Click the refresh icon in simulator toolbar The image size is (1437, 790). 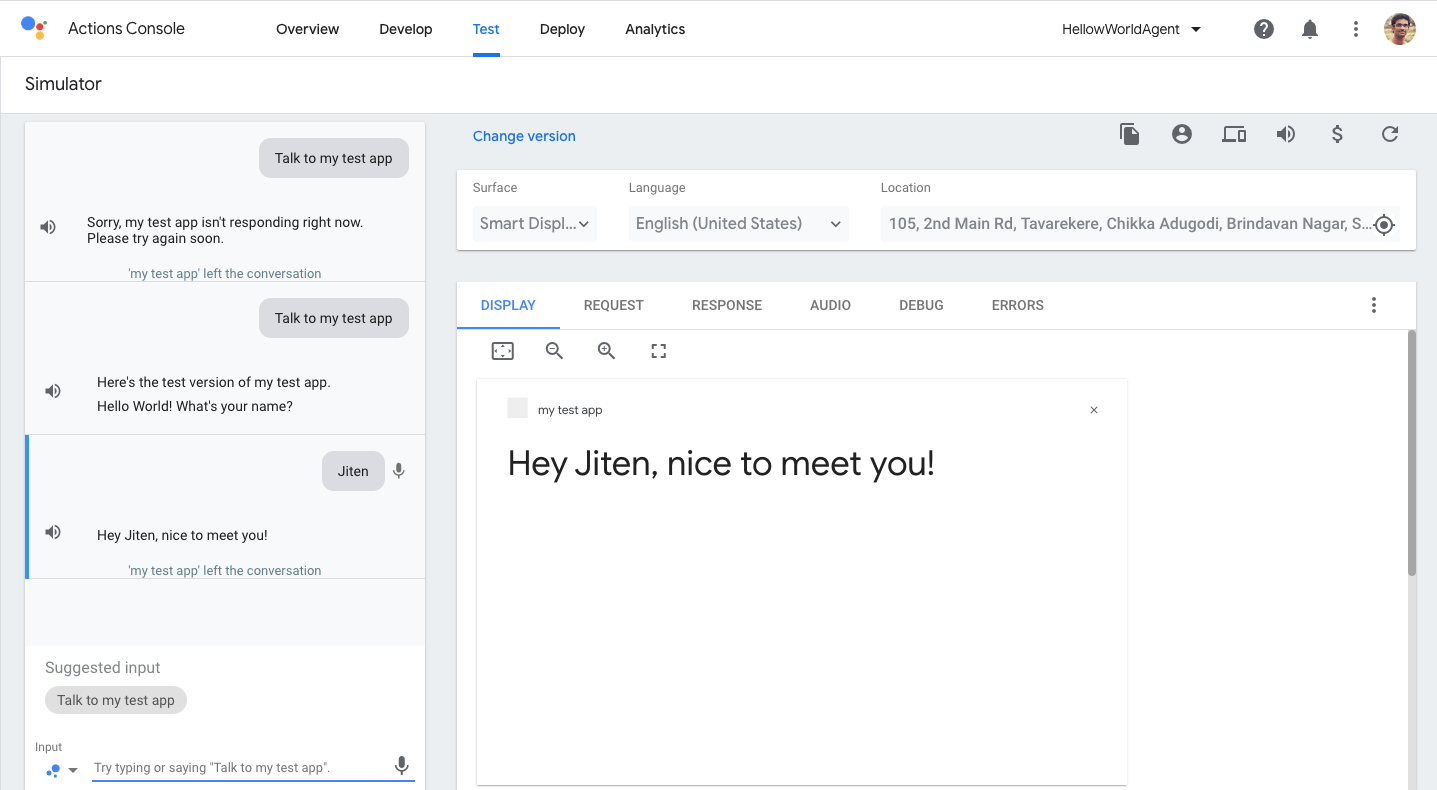[x=1390, y=135]
